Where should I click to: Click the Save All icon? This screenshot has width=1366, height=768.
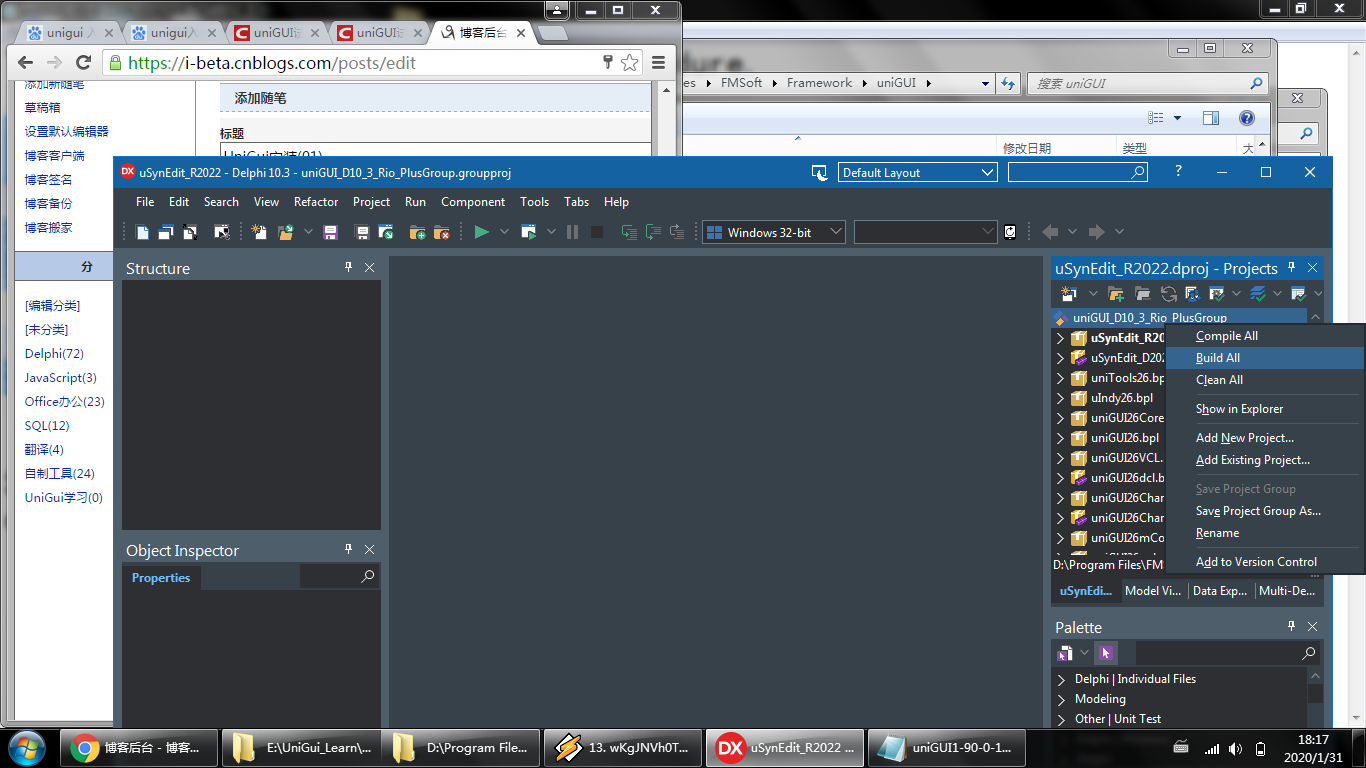point(362,232)
